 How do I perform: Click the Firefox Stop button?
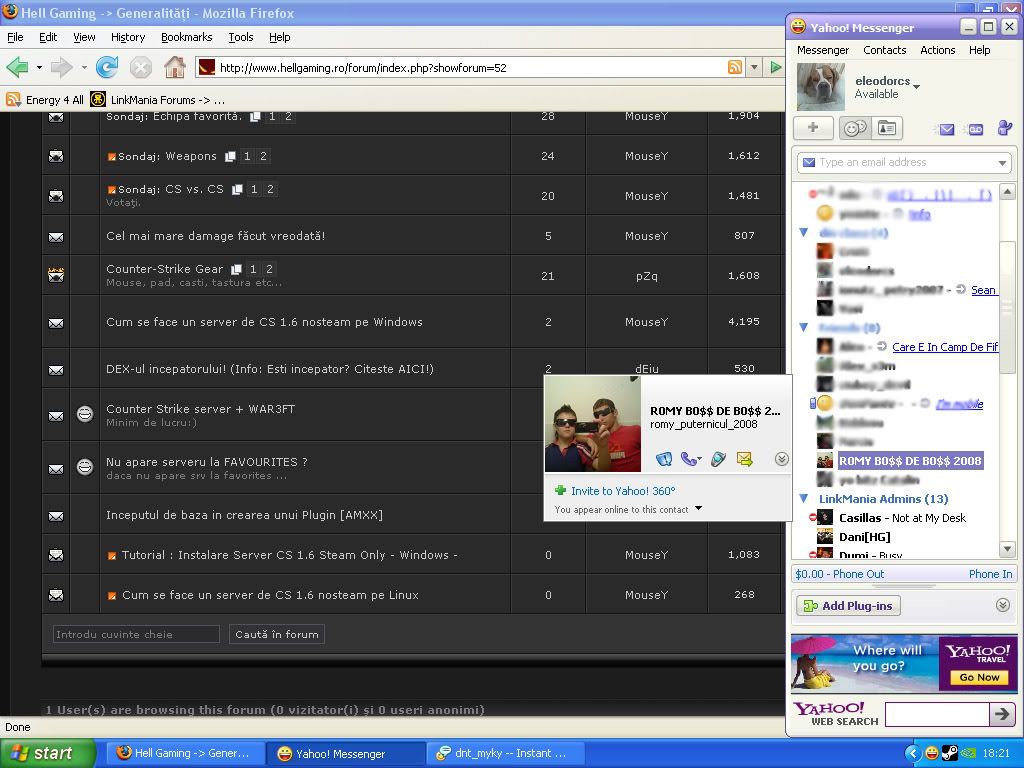click(x=140, y=67)
